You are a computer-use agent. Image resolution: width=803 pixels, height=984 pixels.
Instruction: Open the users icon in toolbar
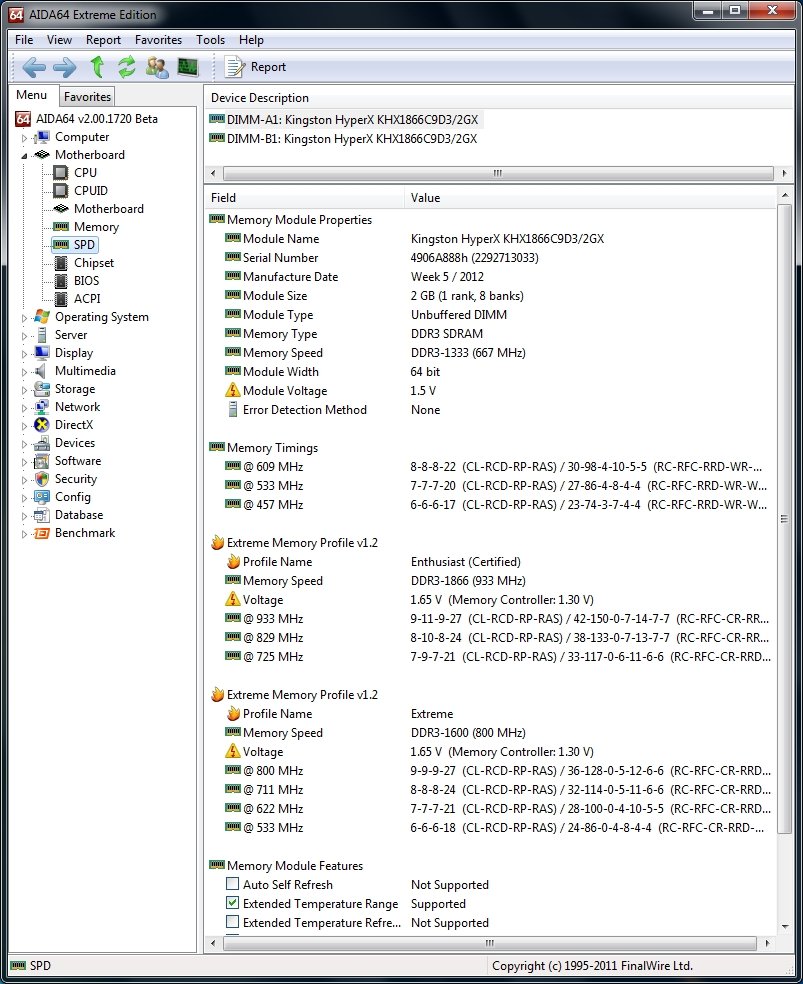(157, 67)
